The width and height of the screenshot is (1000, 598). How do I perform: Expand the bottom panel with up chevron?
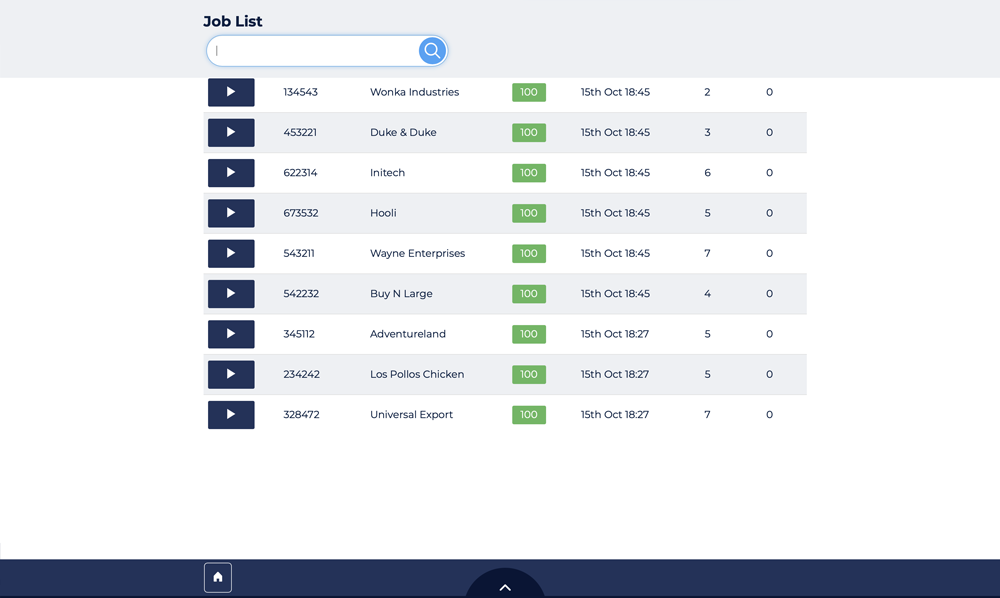click(505, 587)
